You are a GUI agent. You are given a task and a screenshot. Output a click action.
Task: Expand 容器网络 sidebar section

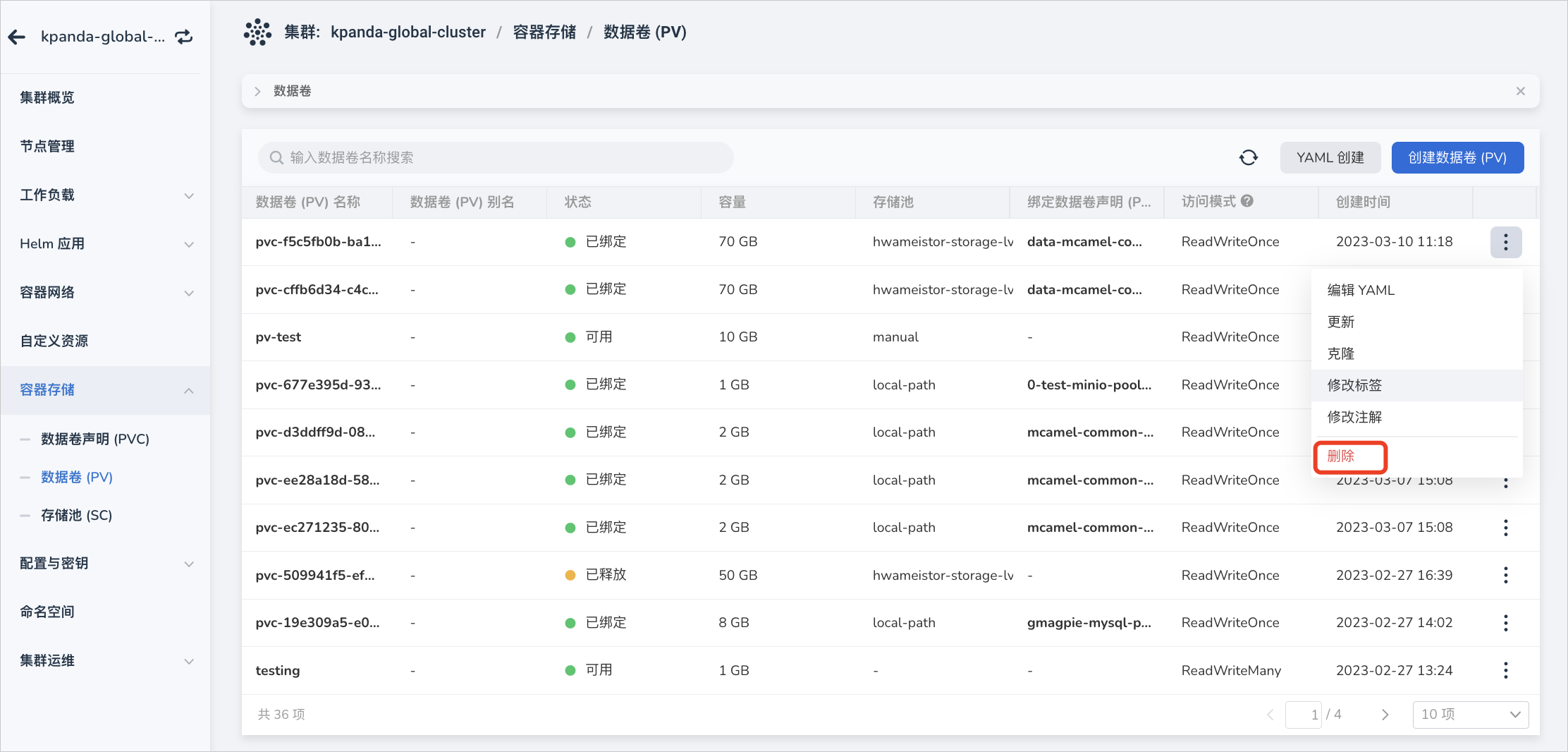[x=106, y=293]
